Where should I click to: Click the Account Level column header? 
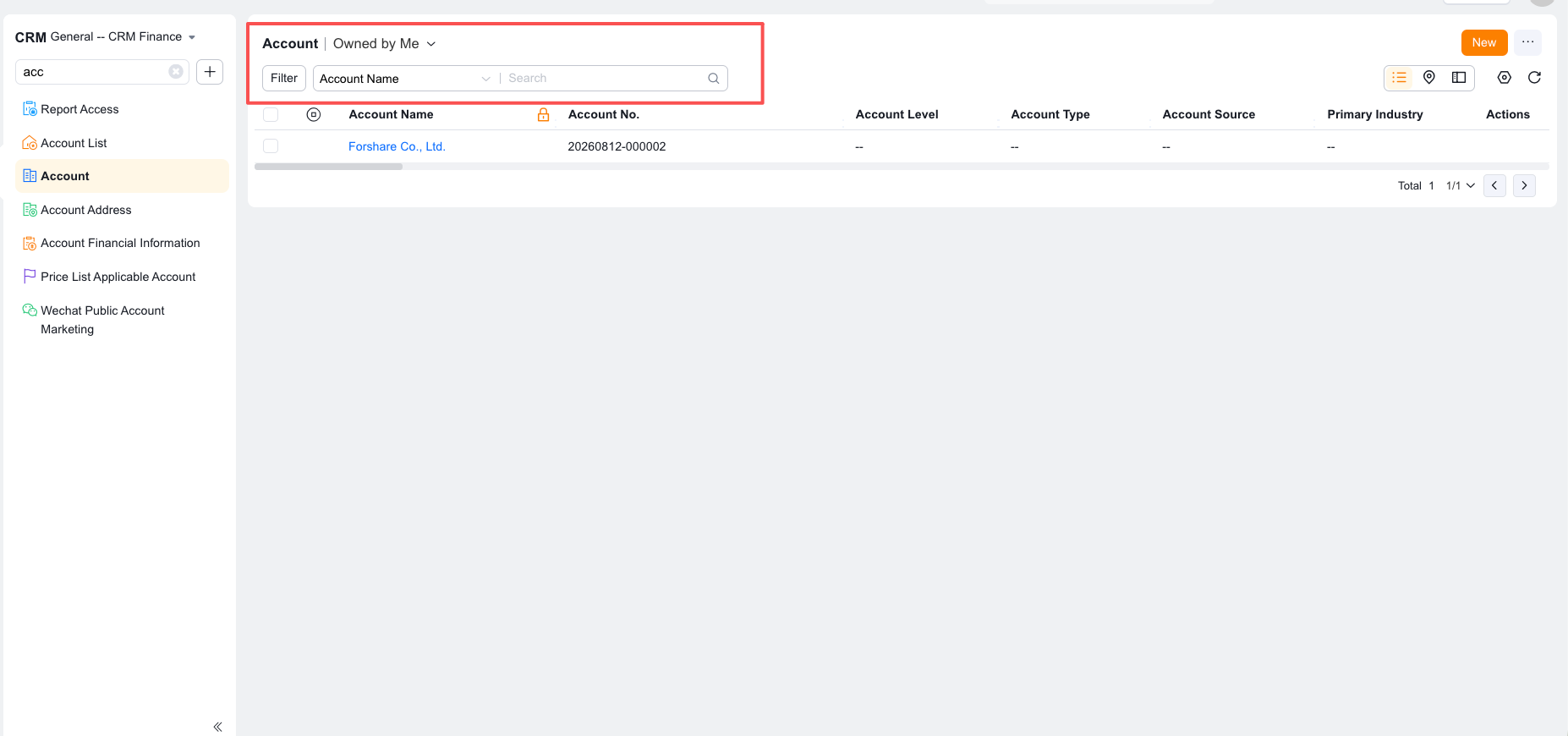[896, 114]
